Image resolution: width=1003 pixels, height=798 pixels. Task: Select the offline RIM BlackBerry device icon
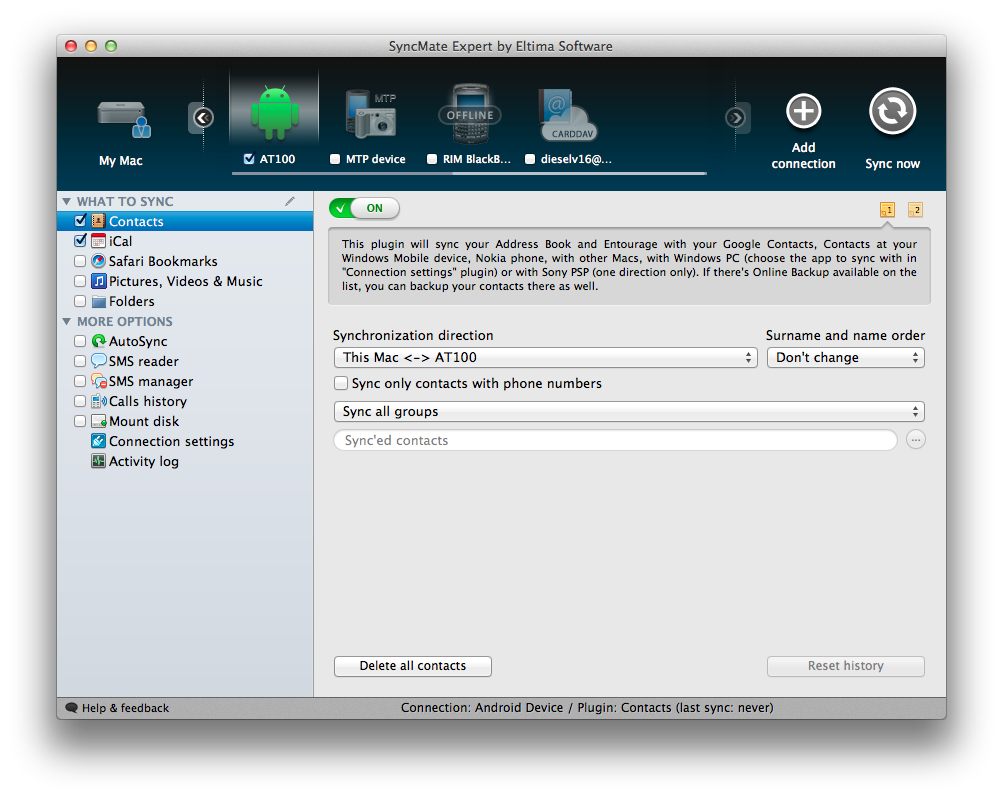pyautogui.click(x=469, y=112)
